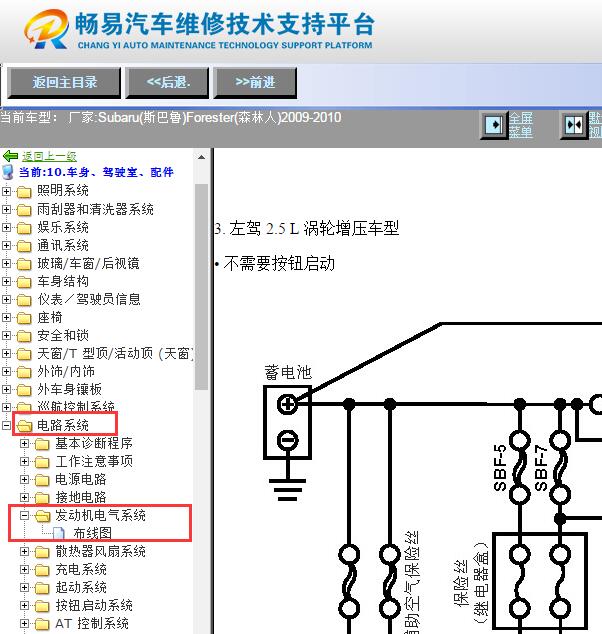Collapse the 发动机电气系统 node
602x634 pixels.
pyautogui.click(x=24, y=516)
